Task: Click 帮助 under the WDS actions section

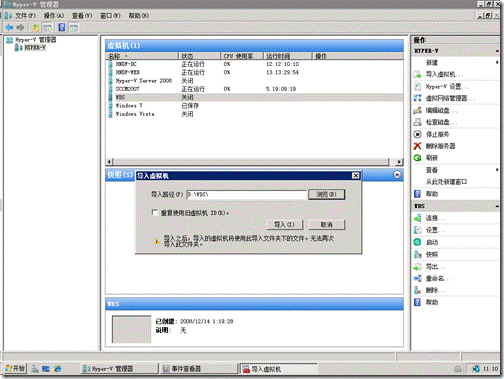Action: point(432,302)
